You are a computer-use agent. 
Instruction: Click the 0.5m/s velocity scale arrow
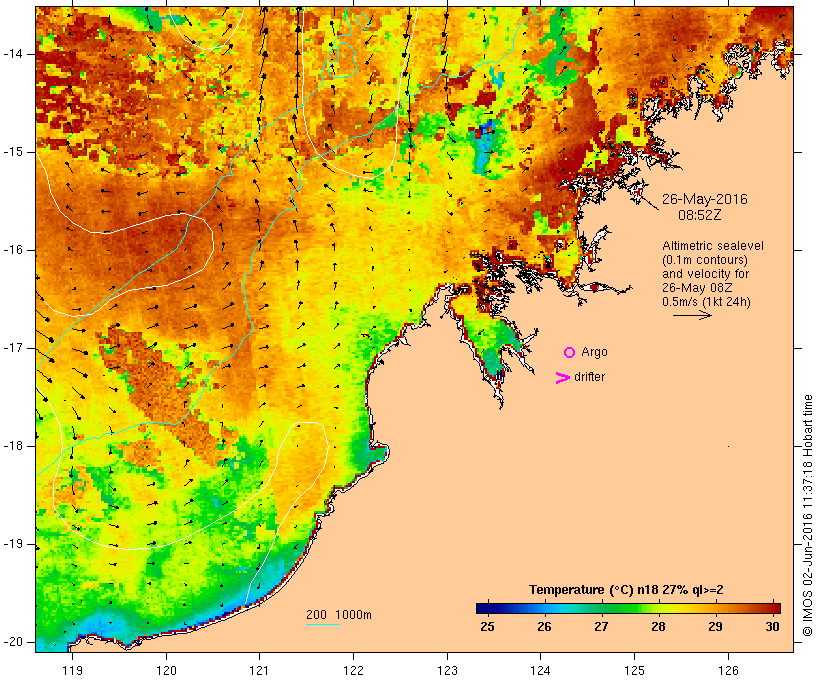tap(692, 315)
